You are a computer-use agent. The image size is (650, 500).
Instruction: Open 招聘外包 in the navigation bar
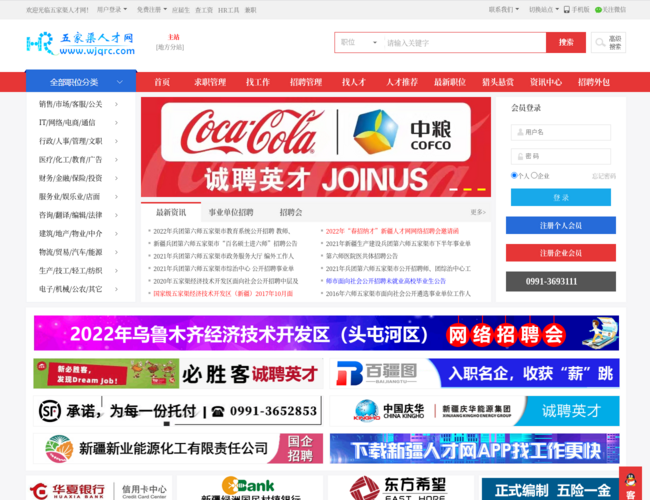pyautogui.click(x=594, y=82)
